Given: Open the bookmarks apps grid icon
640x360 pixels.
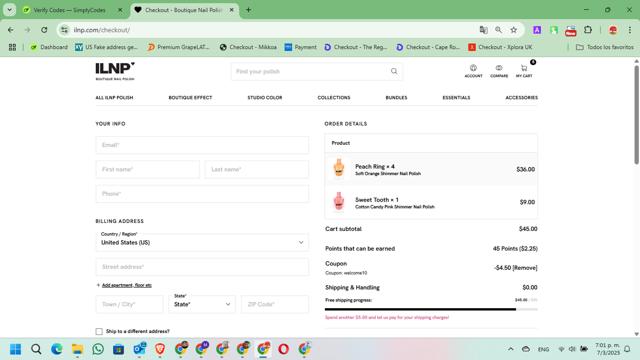Looking at the screenshot, I should [12, 47].
